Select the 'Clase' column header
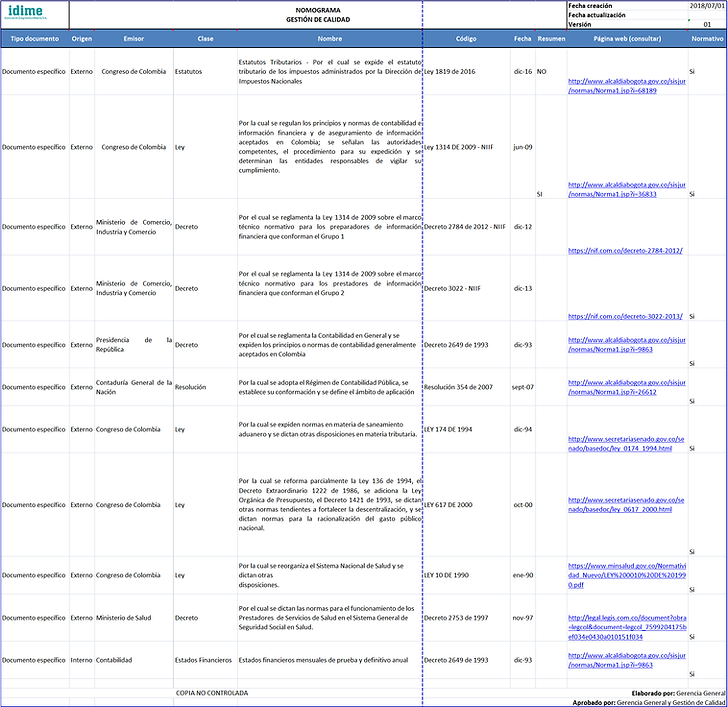This screenshot has height=707, width=728. (x=205, y=39)
